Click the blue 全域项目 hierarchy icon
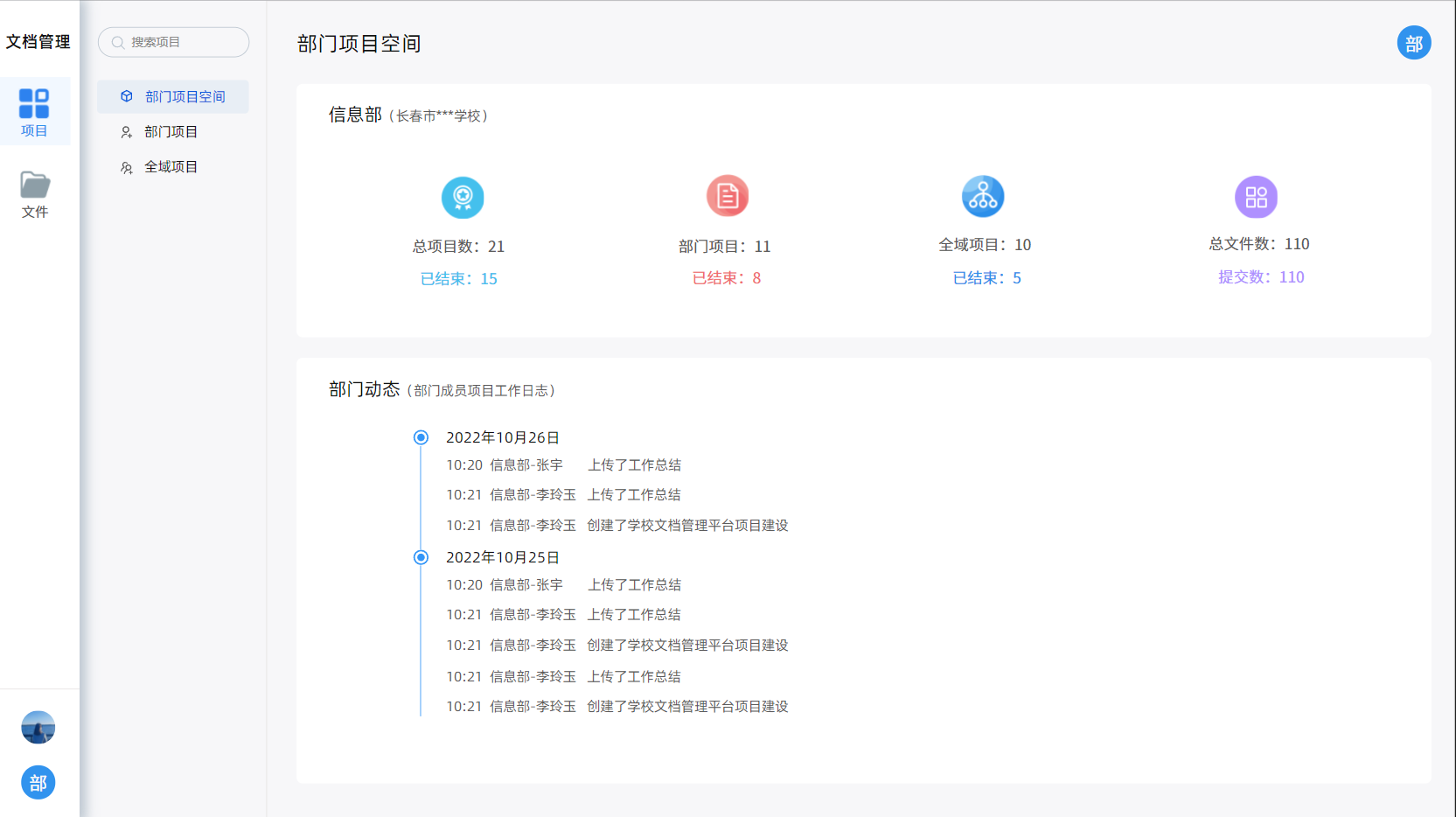 (x=983, y=196)
